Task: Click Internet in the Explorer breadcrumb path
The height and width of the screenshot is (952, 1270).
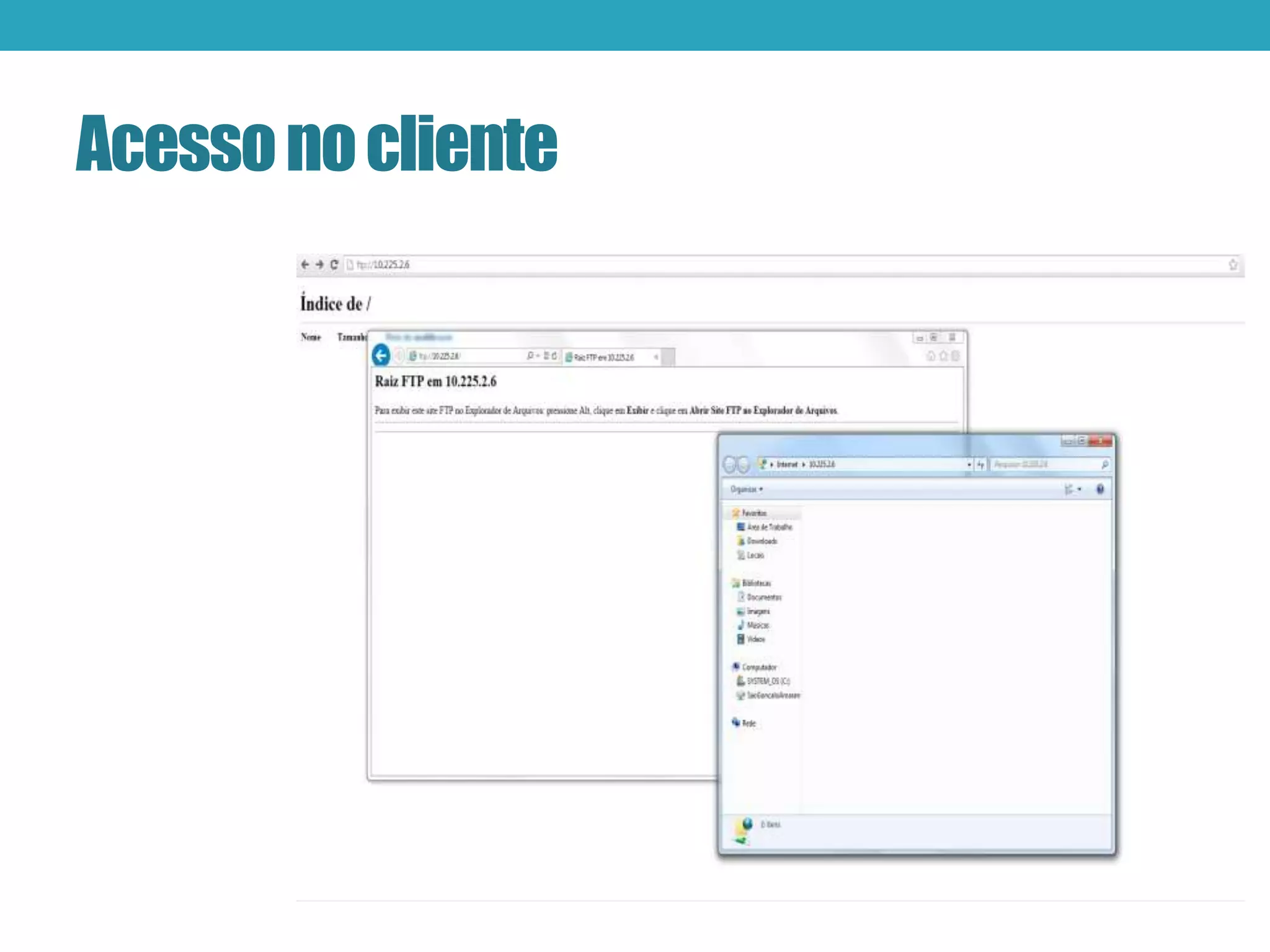Action: pos(787,464)
